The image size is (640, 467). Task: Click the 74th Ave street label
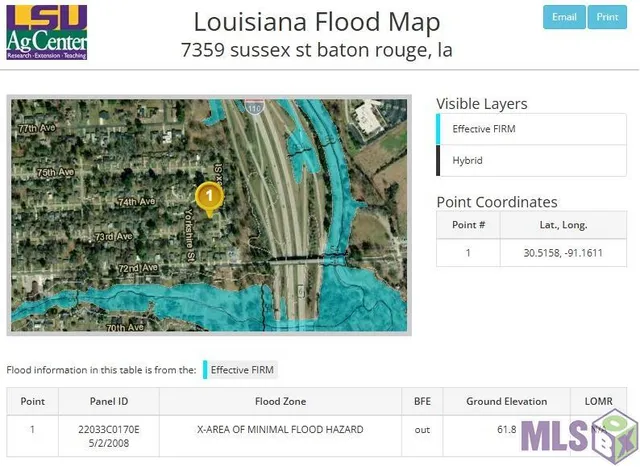click(x=138, y=201)
